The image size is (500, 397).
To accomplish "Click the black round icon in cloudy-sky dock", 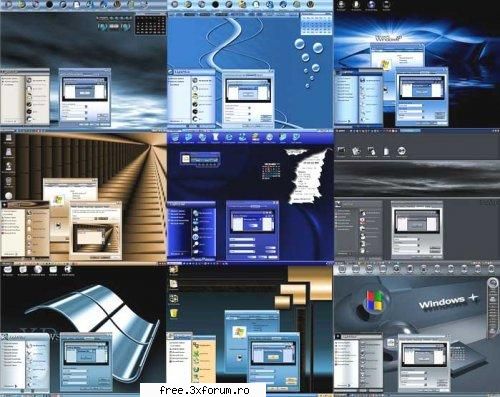I will (49, 4).
